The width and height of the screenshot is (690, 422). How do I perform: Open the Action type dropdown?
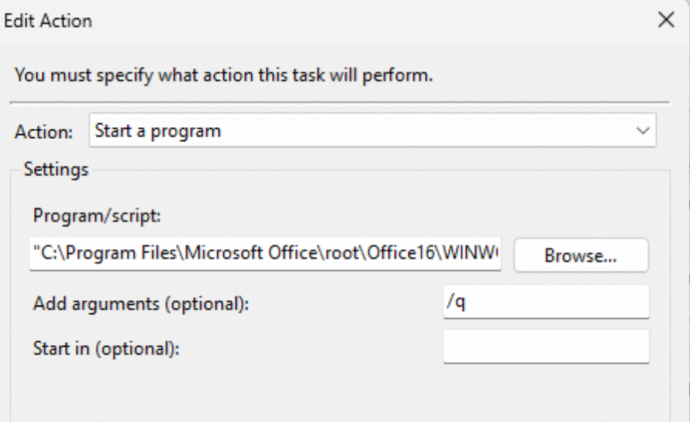(x=372, y=131)
